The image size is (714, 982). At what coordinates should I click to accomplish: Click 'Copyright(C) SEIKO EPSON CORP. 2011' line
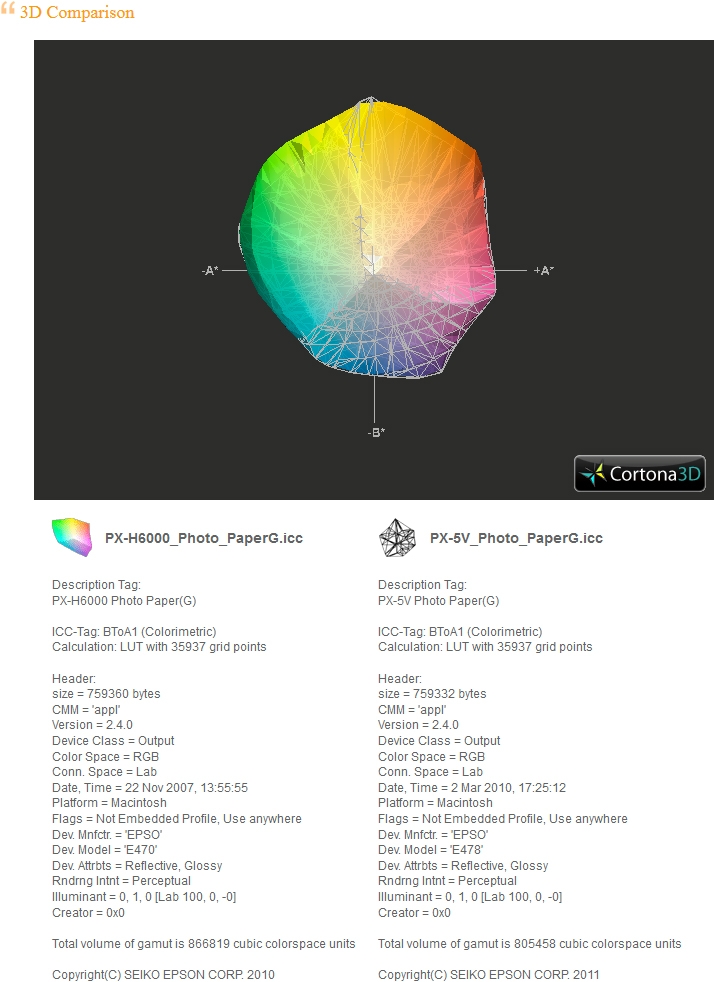point(489,974)
